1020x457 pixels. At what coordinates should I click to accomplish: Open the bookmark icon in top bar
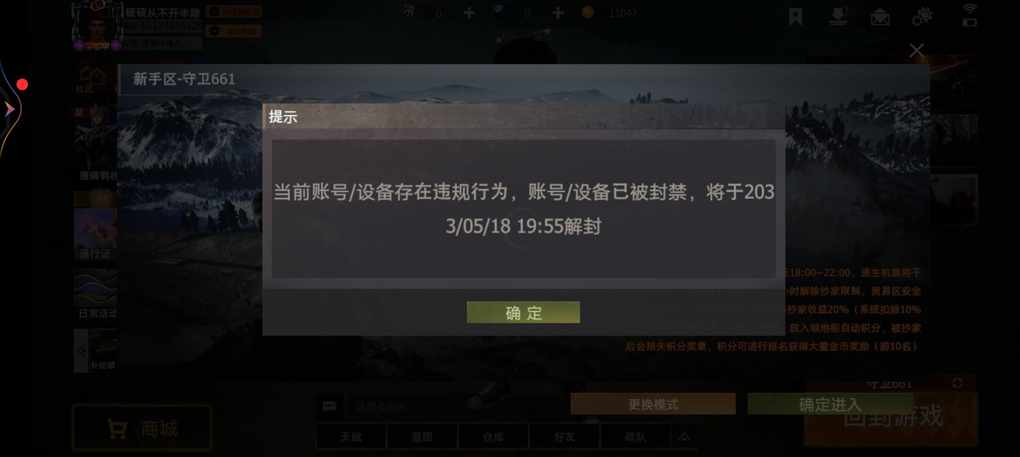click(x=795, y=17)
